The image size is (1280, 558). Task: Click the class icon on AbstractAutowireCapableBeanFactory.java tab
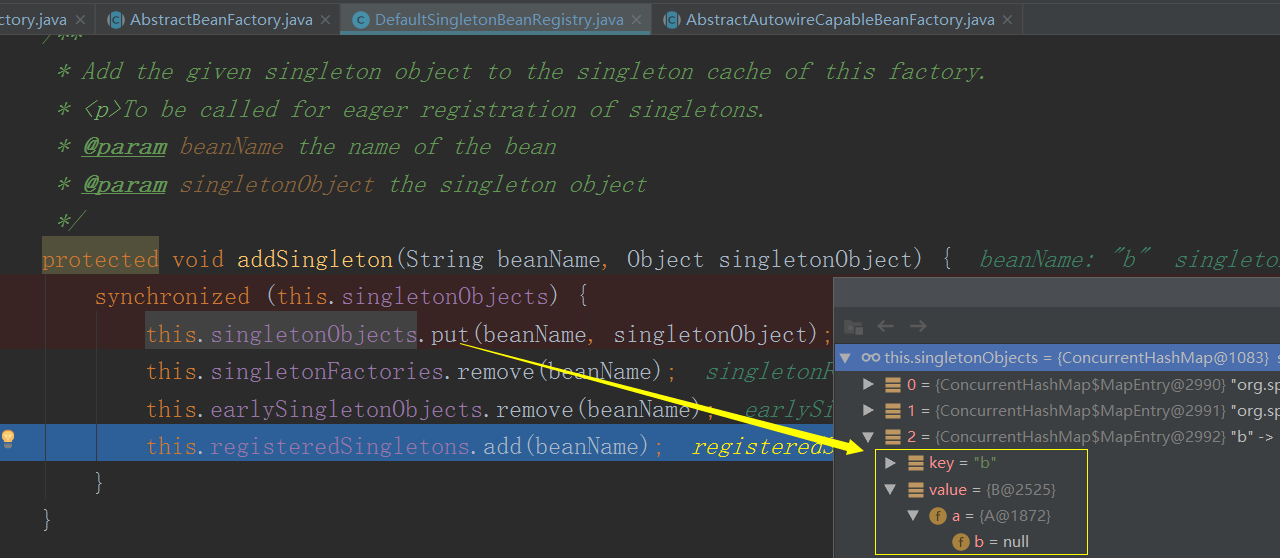pos(671,20)
